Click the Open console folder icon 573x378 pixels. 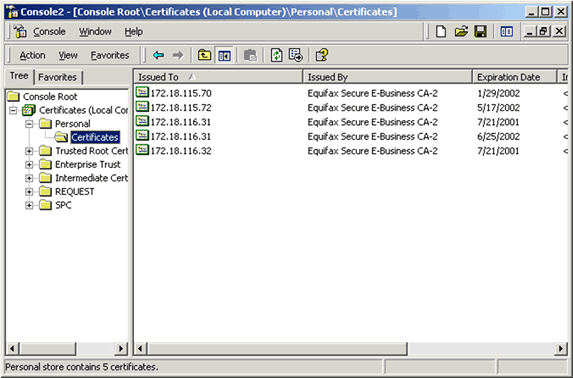pyautogui.click(x=461, y=31)
